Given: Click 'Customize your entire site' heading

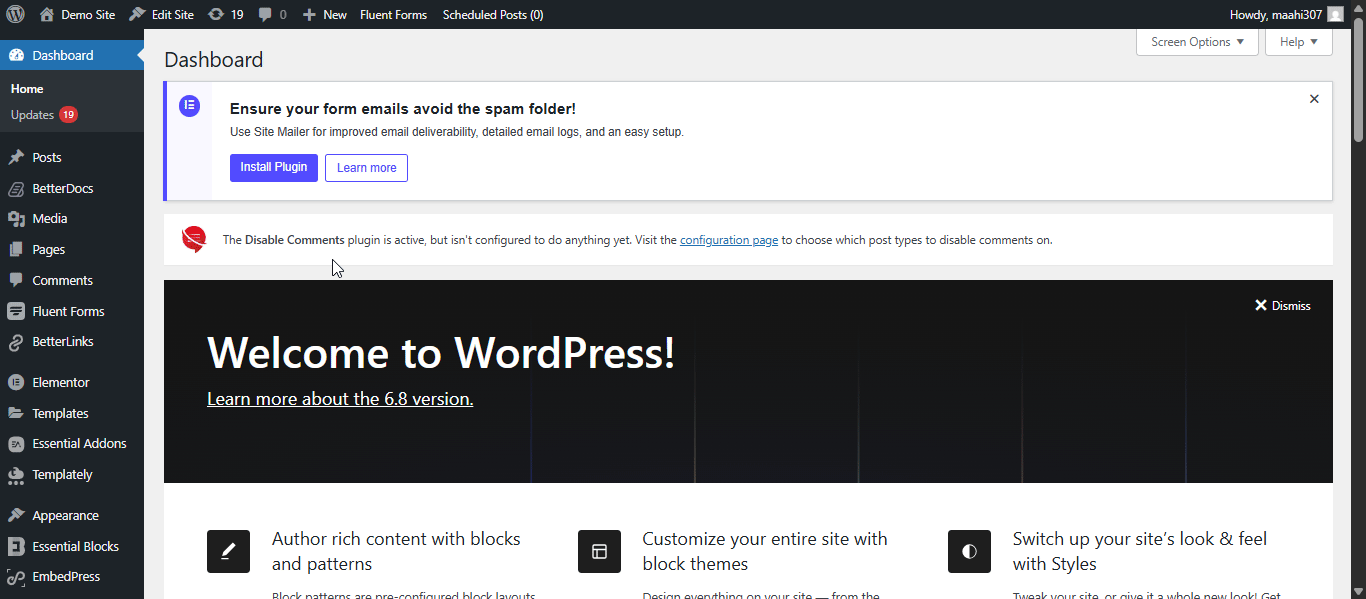Looking at the screenshot, I should click(765, 551).
